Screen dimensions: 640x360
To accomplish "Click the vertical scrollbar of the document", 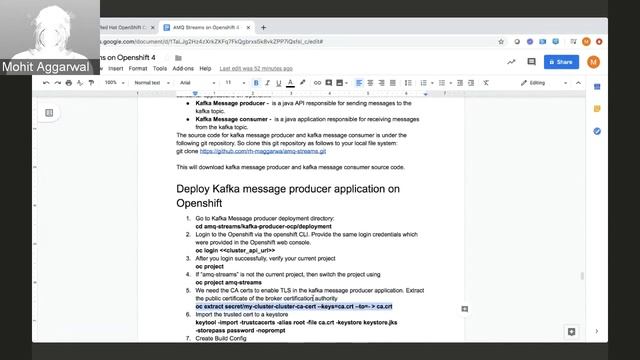I will pyautogui.click(x=582, y=276).
